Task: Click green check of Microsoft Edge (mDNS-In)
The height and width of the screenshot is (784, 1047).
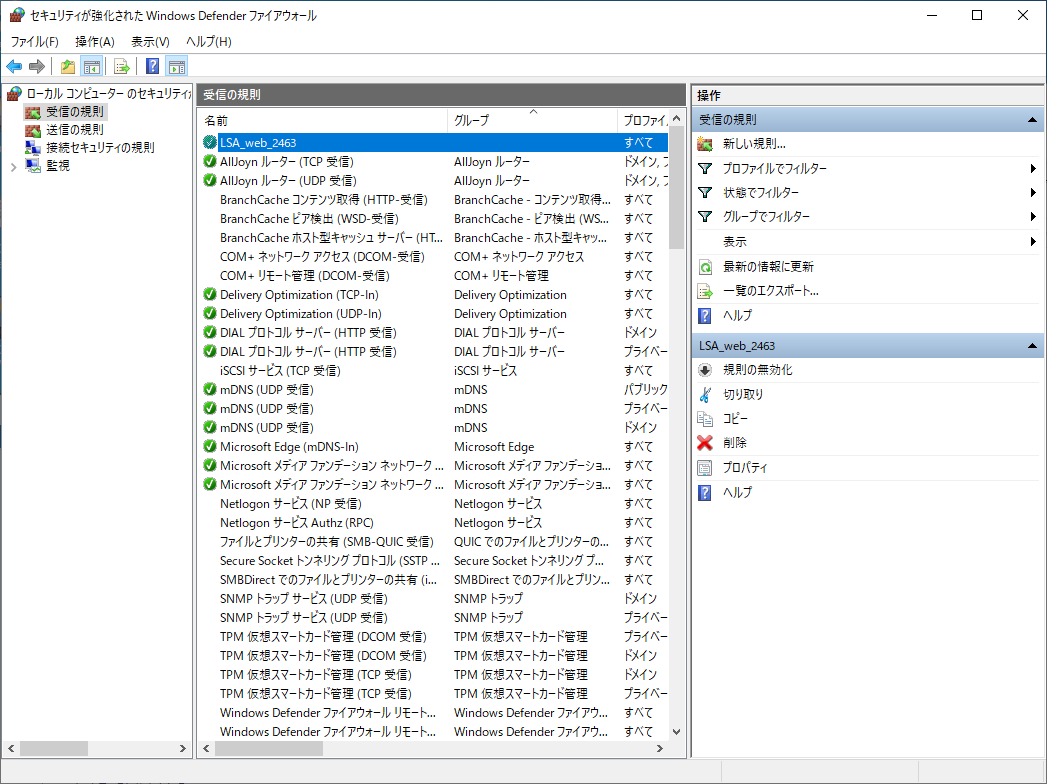Action: [210, 446]
